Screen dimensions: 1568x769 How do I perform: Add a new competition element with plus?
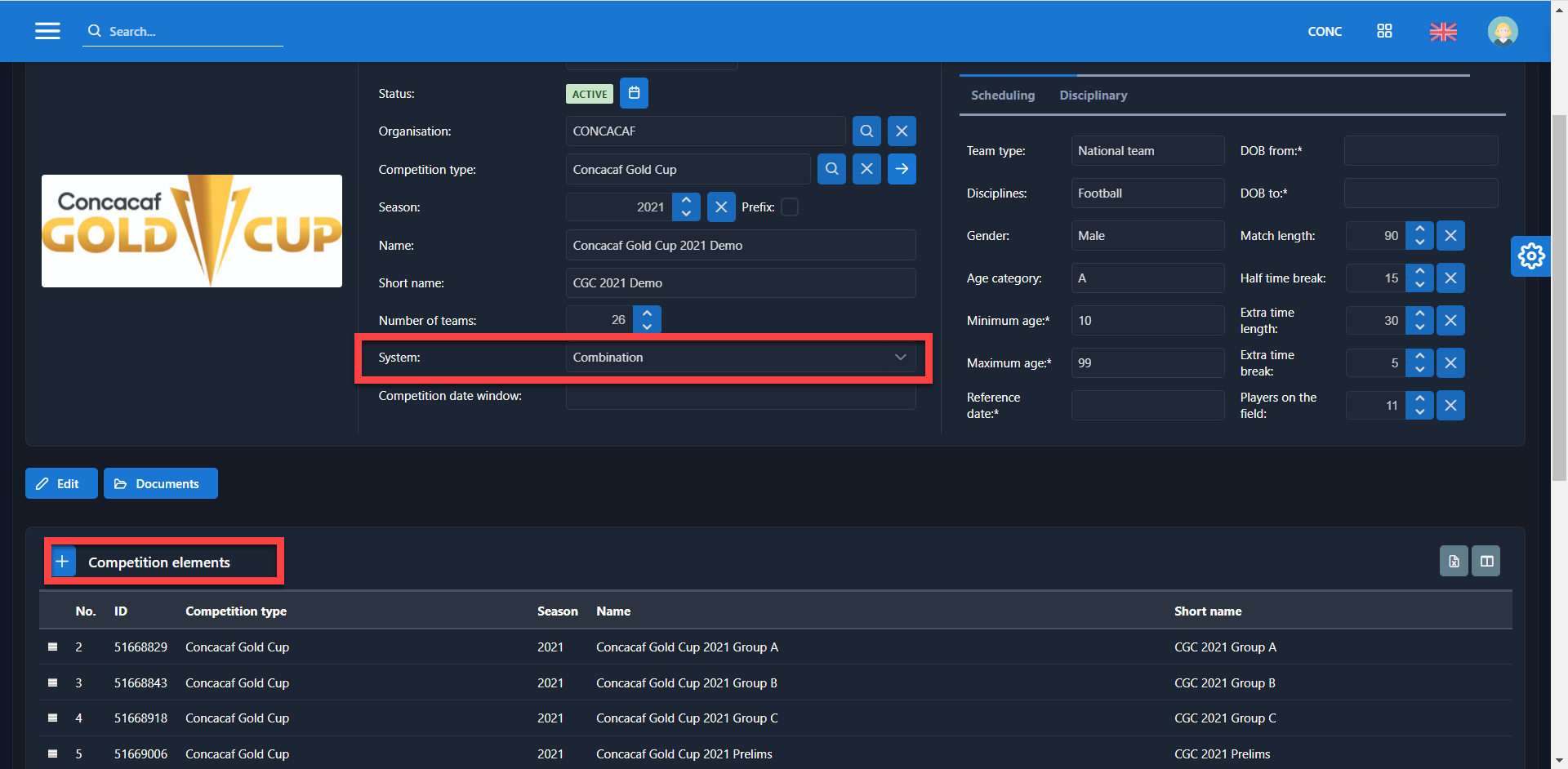(x=62, y=562)
